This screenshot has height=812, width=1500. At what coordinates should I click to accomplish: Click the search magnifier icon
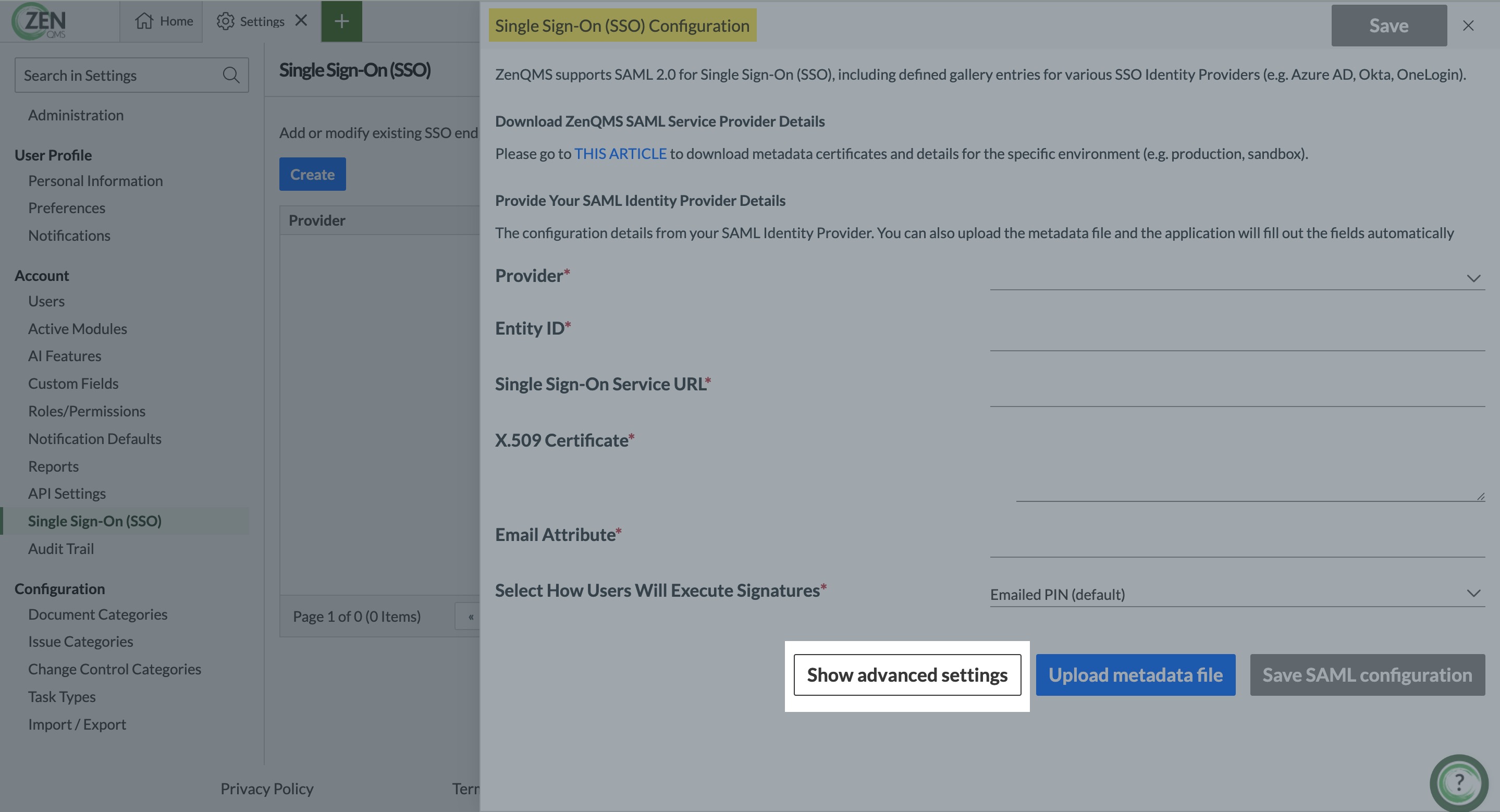[231, 75]
